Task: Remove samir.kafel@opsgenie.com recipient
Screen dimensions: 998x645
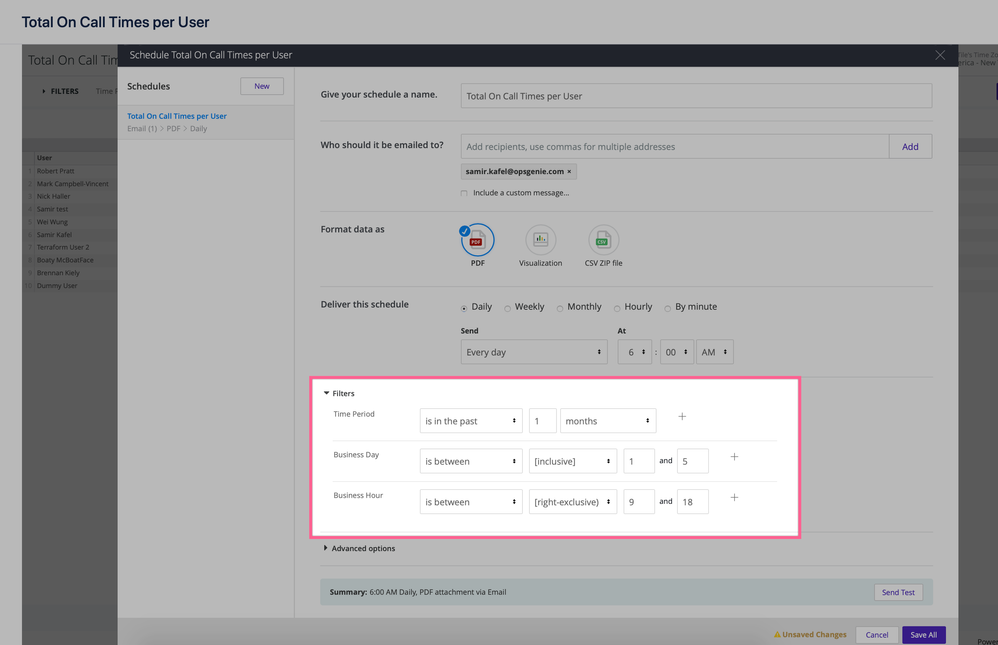Action: point(569,171)
